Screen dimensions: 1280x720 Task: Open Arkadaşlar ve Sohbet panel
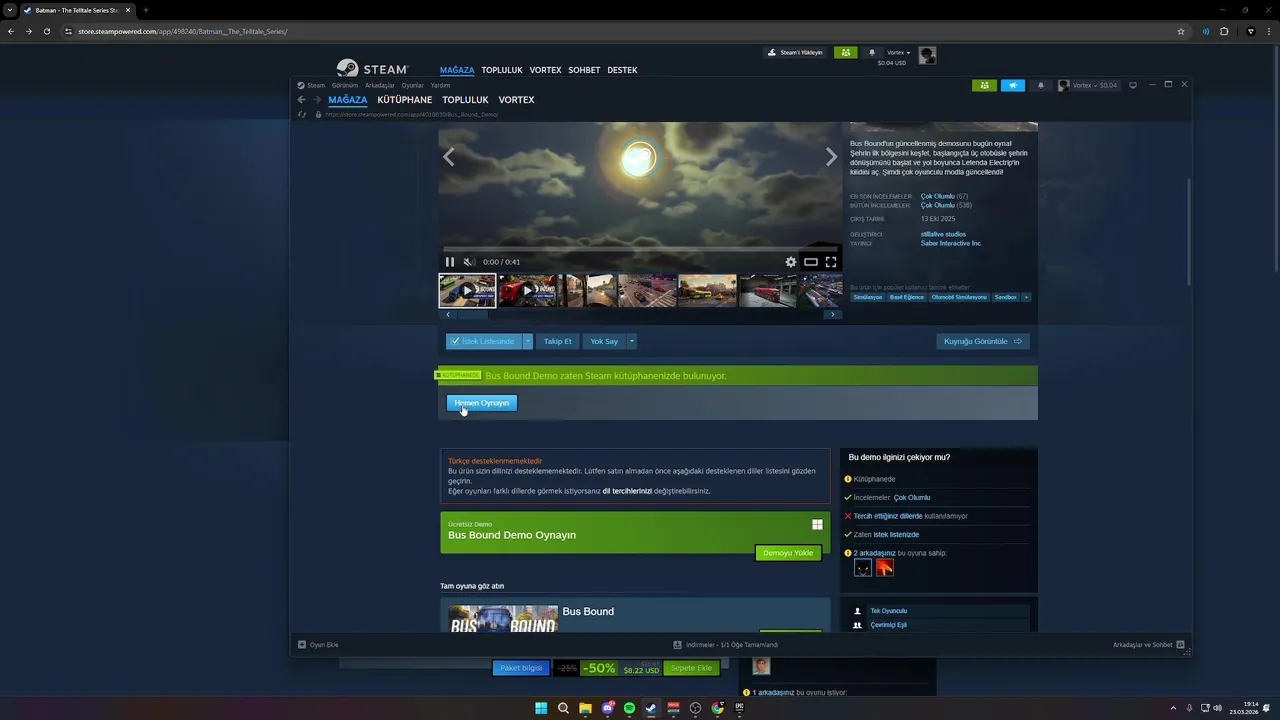(1149, 645)
